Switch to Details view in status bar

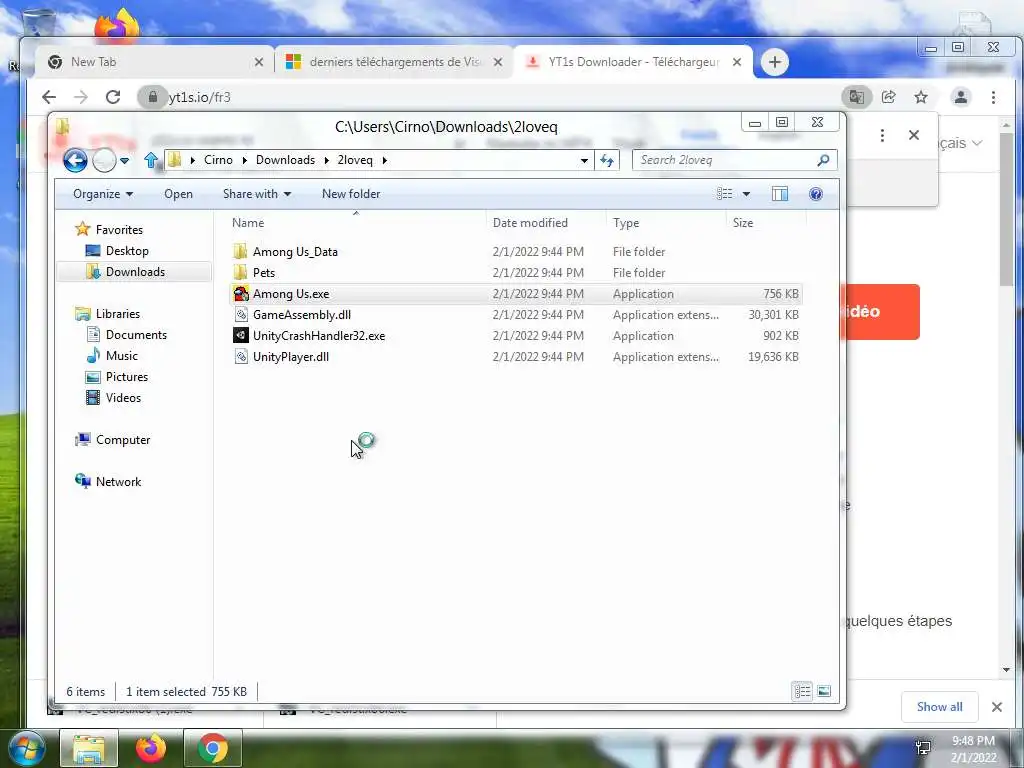(802, 691)
